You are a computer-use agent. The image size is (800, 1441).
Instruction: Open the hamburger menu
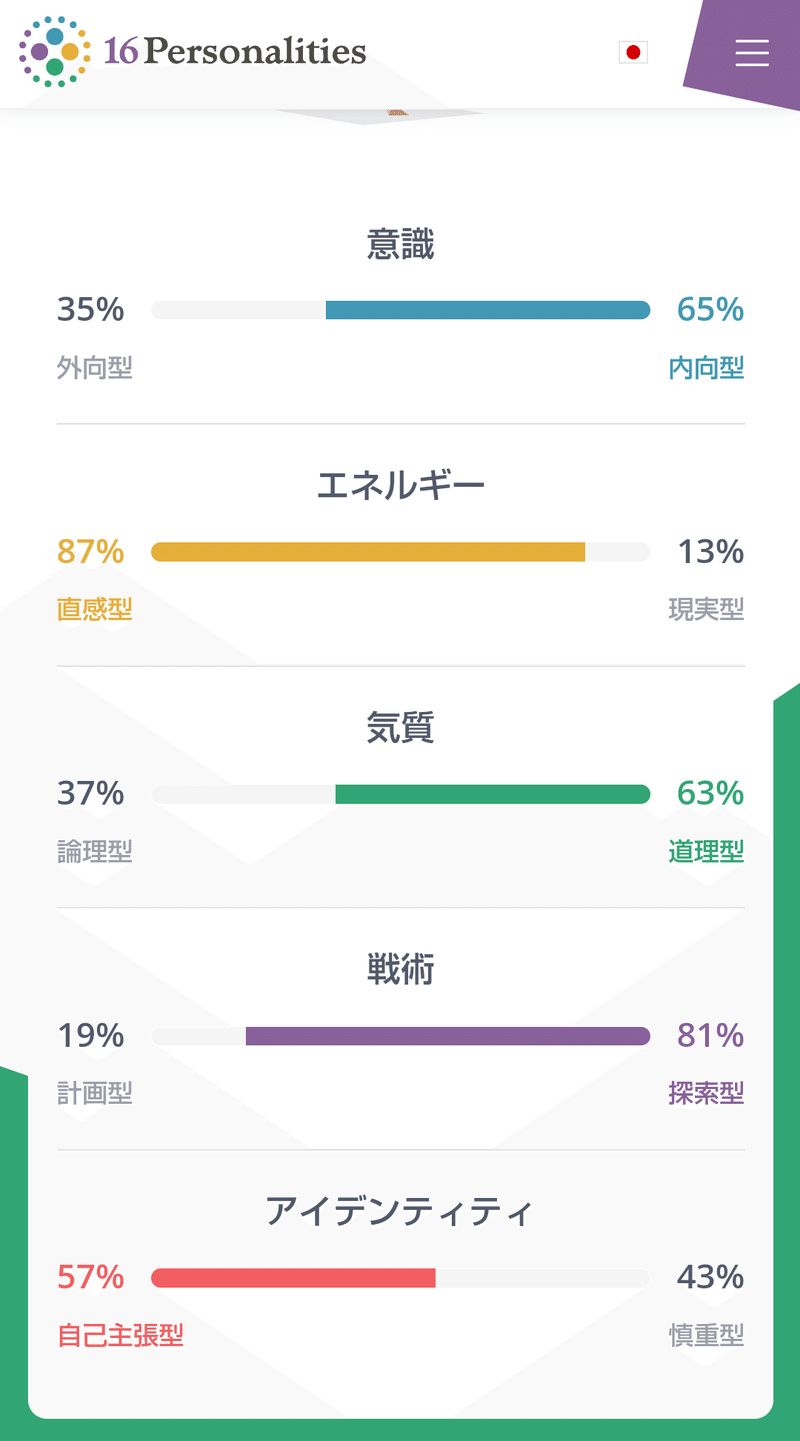pyautogui.click(x=752, y=54)
